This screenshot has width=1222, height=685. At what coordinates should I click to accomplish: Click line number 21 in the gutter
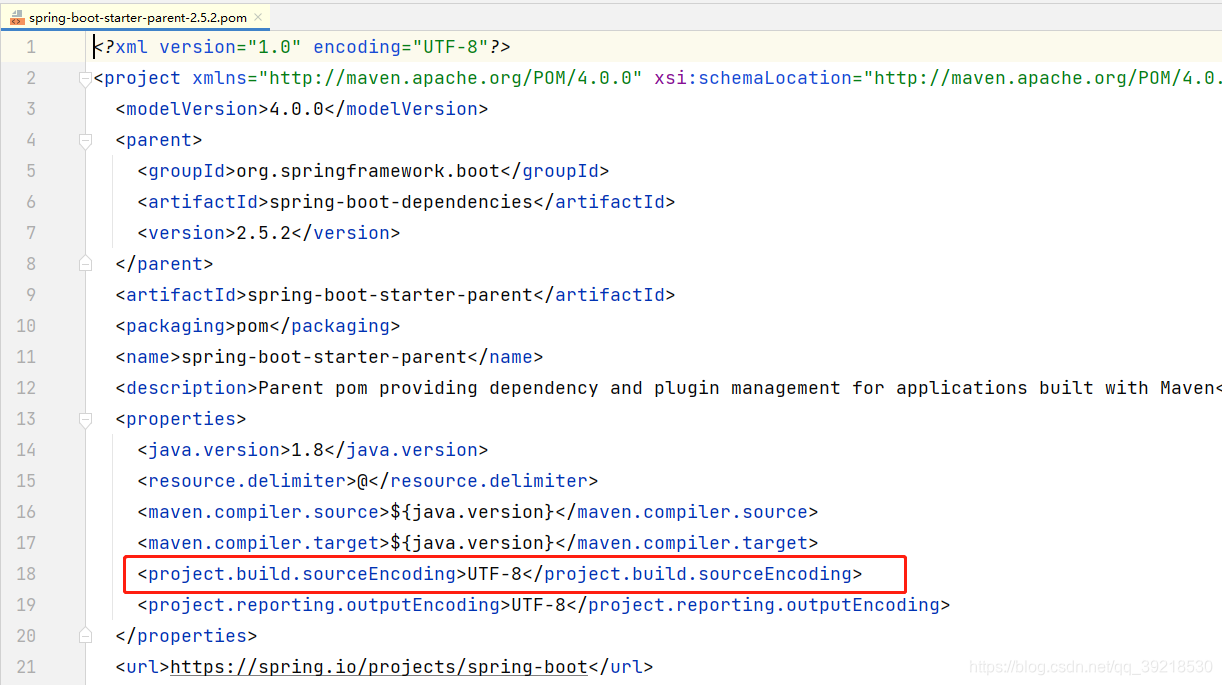pyautogui.click(x=26, y=668)
